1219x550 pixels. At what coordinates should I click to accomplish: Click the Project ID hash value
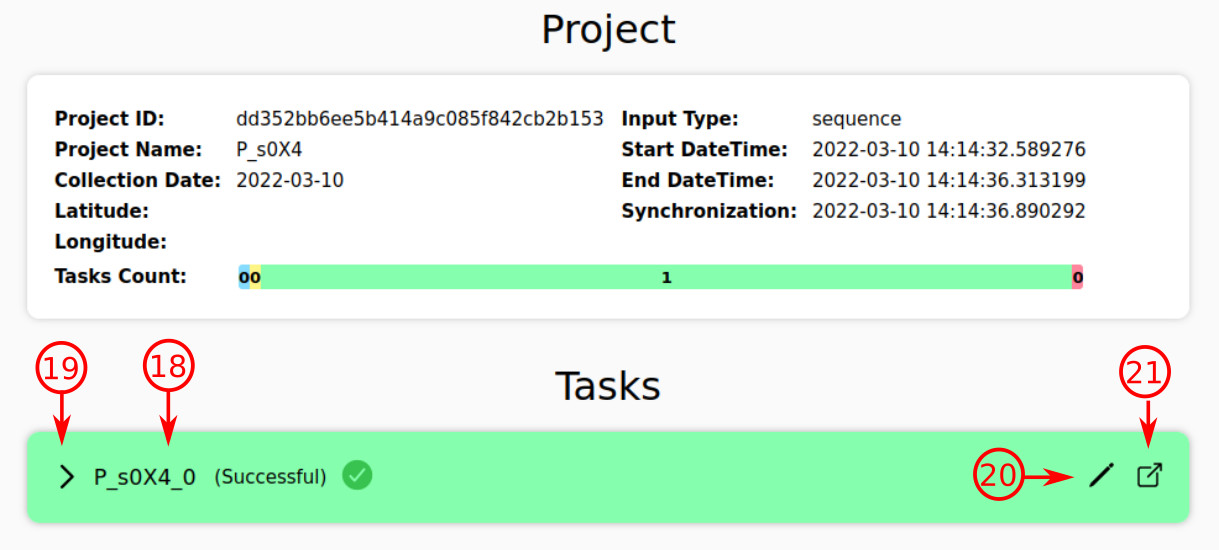point(420,119)
